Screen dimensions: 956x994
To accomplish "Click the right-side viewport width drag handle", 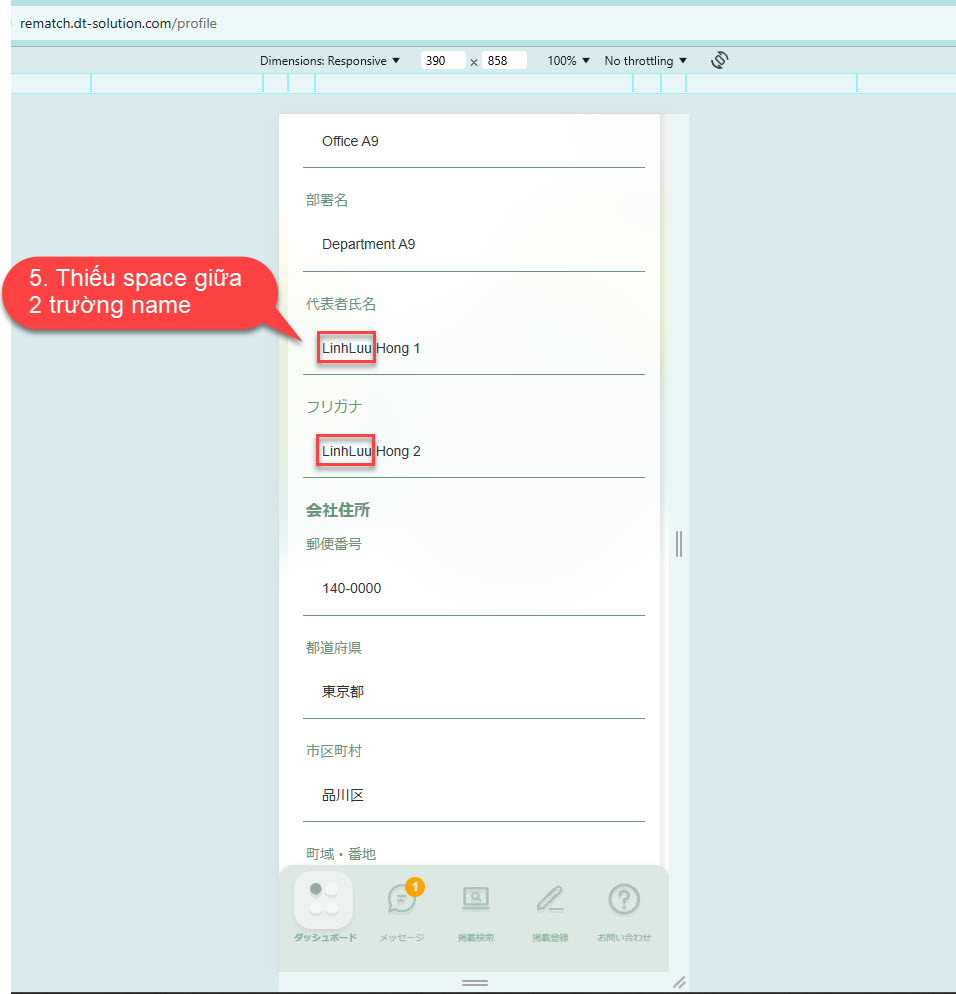I will pos(679,543).
